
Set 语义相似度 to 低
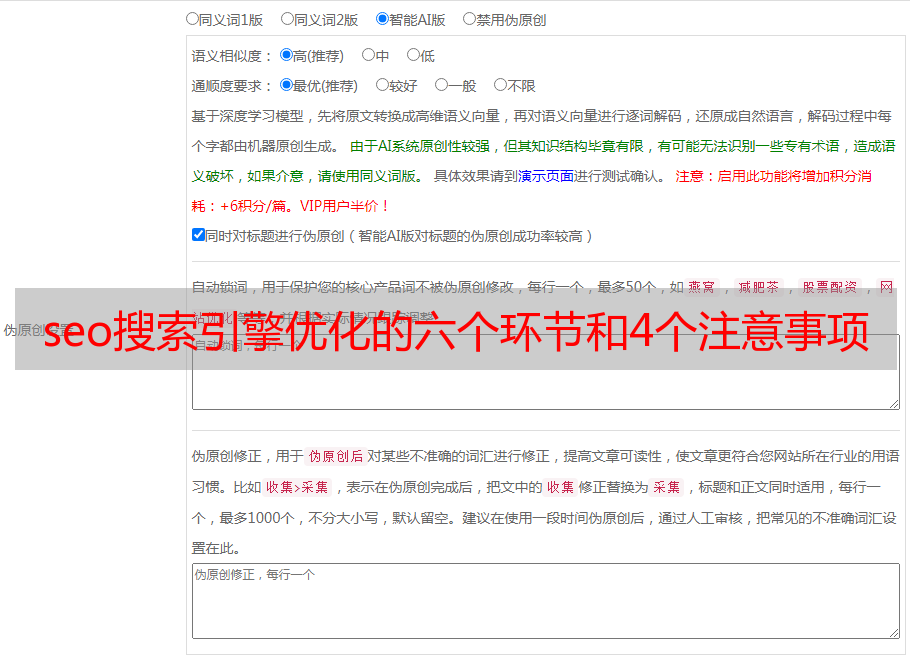413,55
